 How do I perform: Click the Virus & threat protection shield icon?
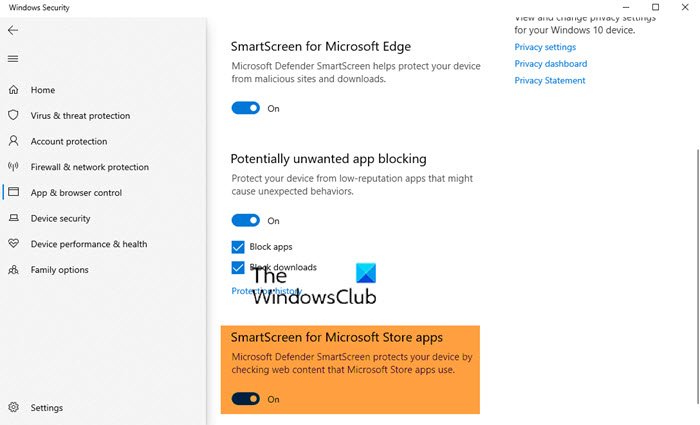(x=13, y=116)
